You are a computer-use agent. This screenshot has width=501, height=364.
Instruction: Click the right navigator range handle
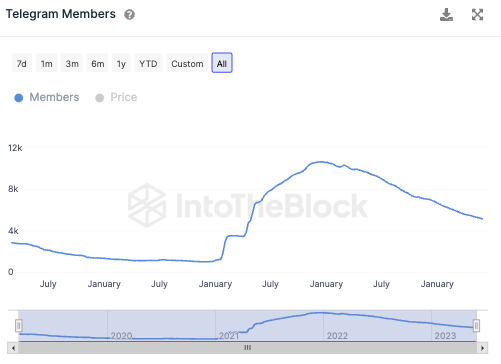tap(476, 326)
